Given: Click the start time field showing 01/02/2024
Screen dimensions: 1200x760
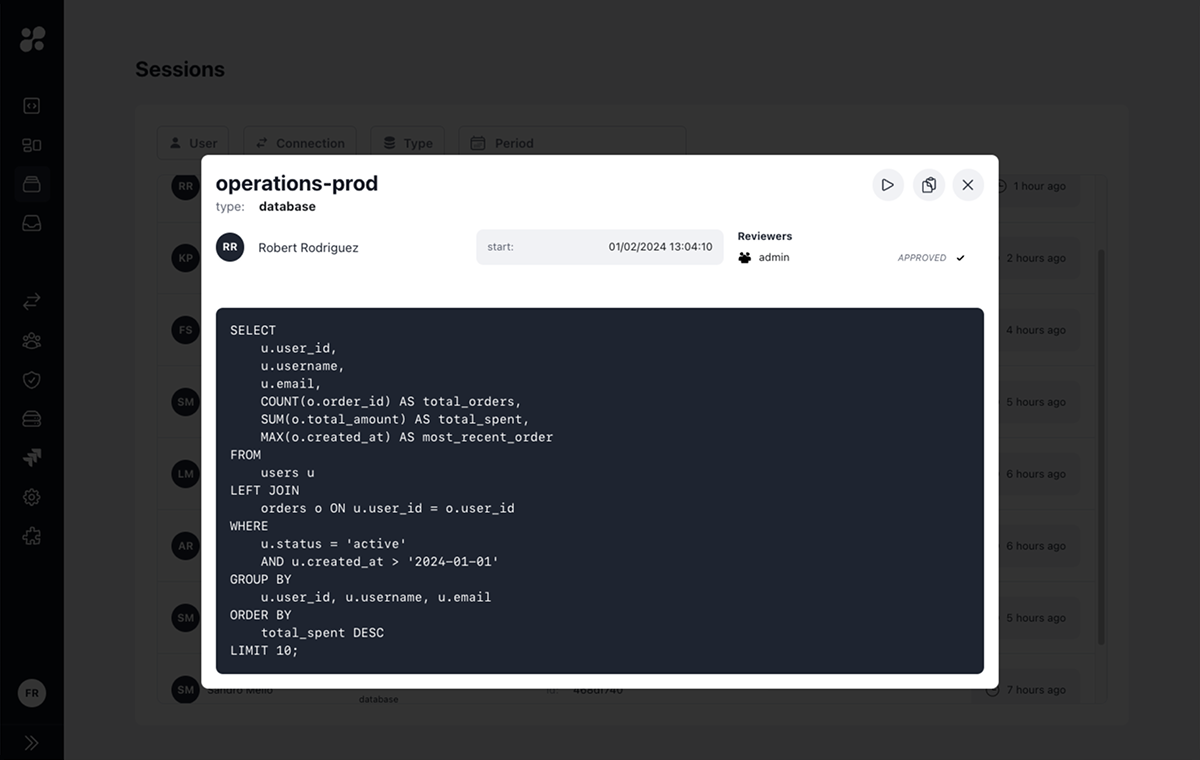Looking at the screenshot, I should click(x=599, y=246).
